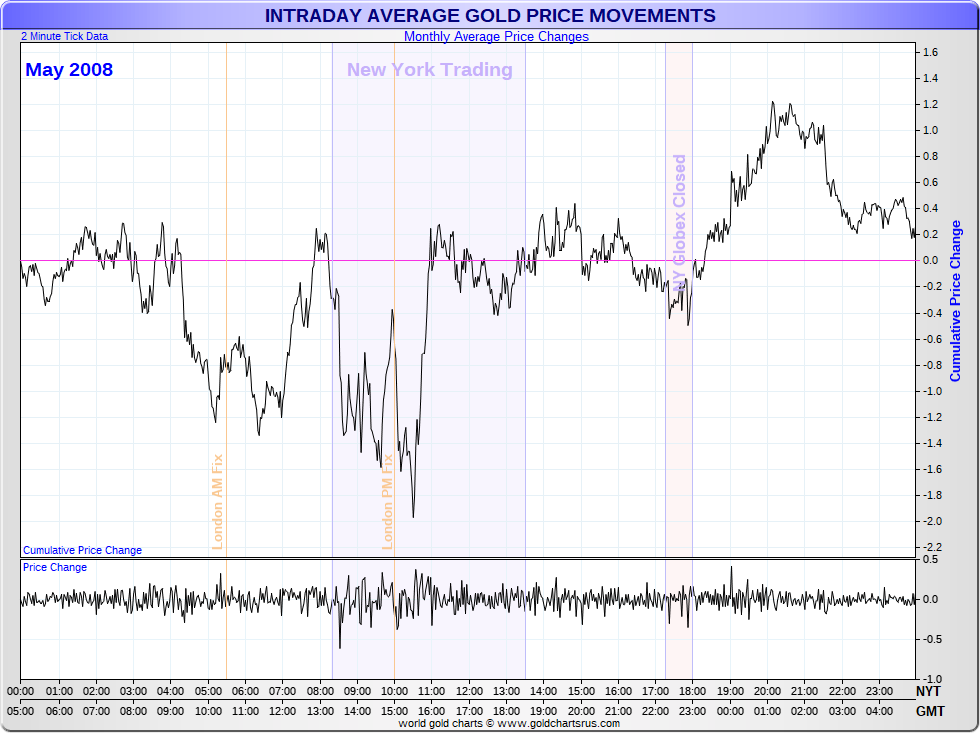This screenshot has width=980, height=733.
Task: Click the 15:00 tick on the GMT axis
Action: pyautogui.click(x=394, y=711)
